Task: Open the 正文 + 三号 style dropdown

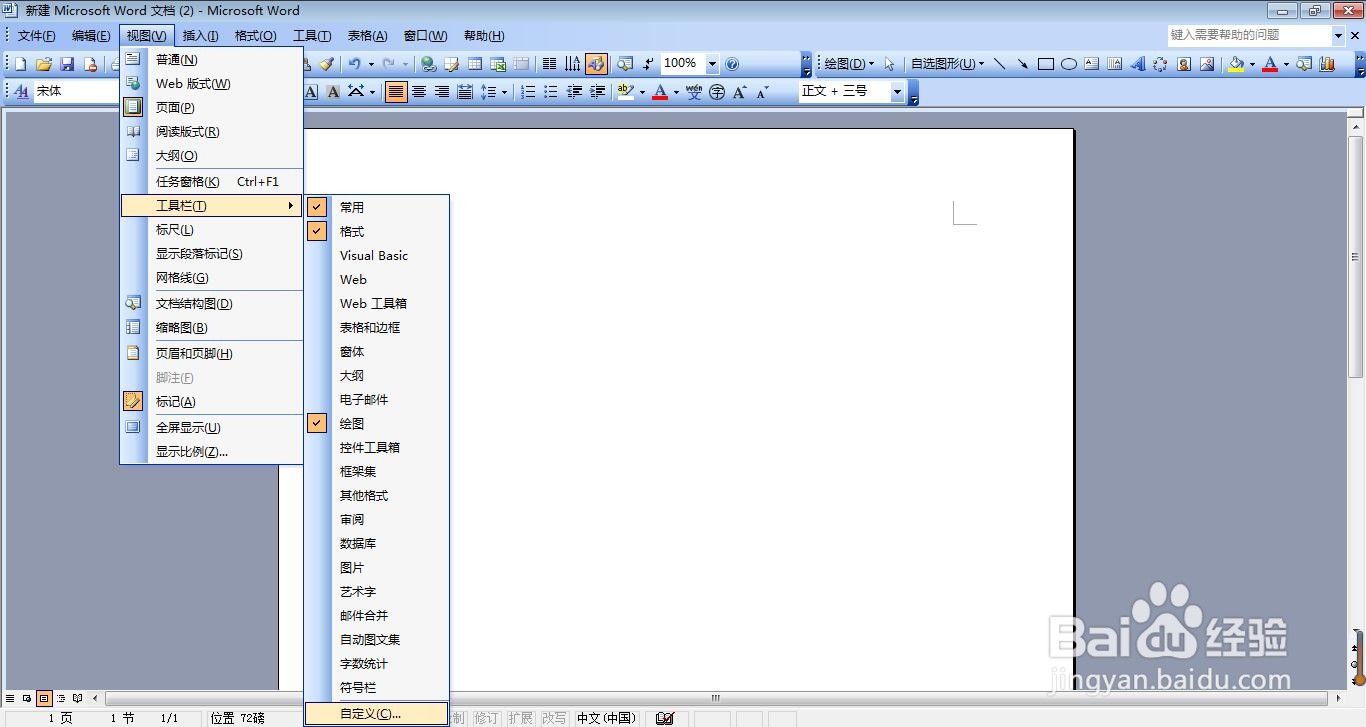Action: click(x=897, y=92)
